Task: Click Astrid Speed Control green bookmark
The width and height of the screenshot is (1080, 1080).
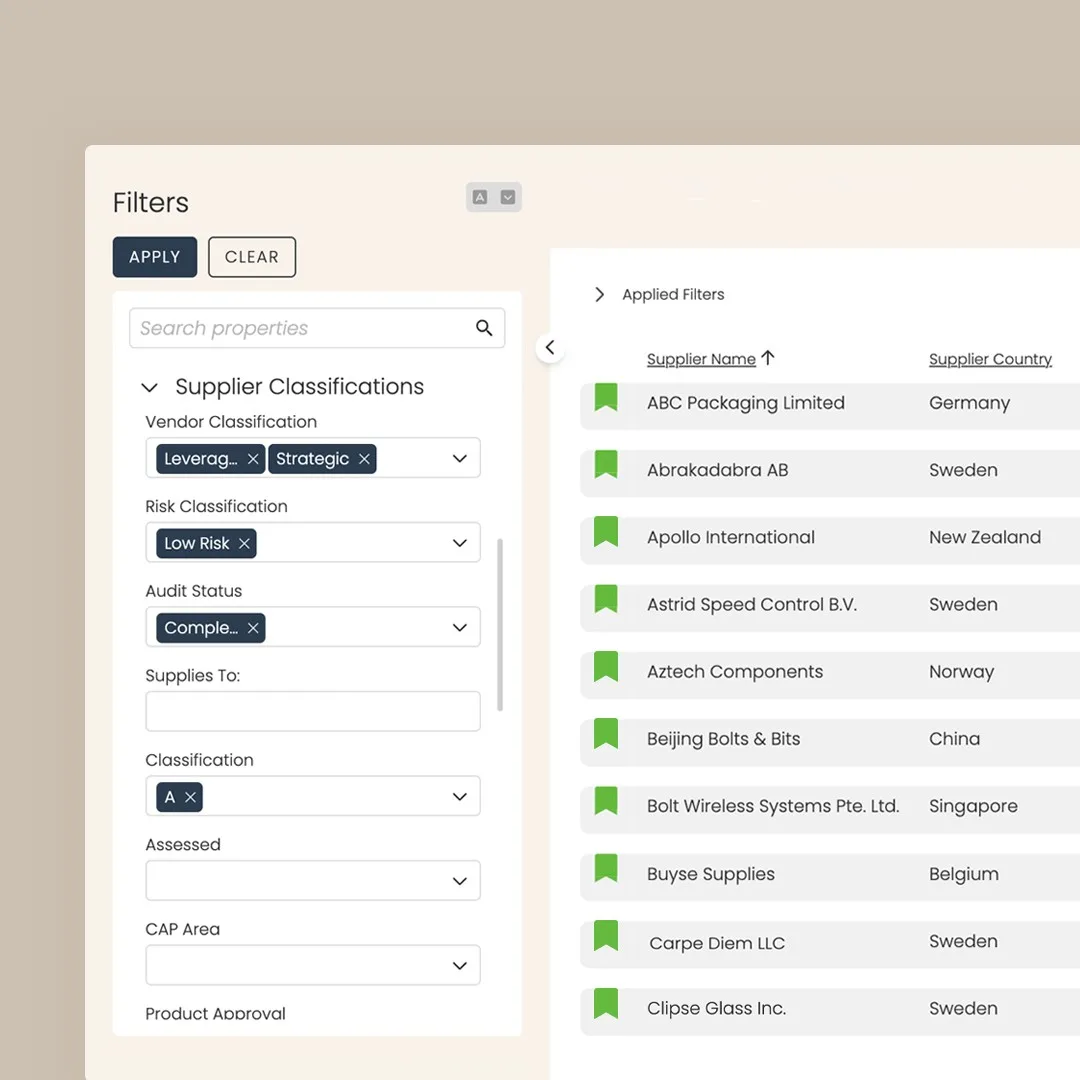Action: click(606, 599)
